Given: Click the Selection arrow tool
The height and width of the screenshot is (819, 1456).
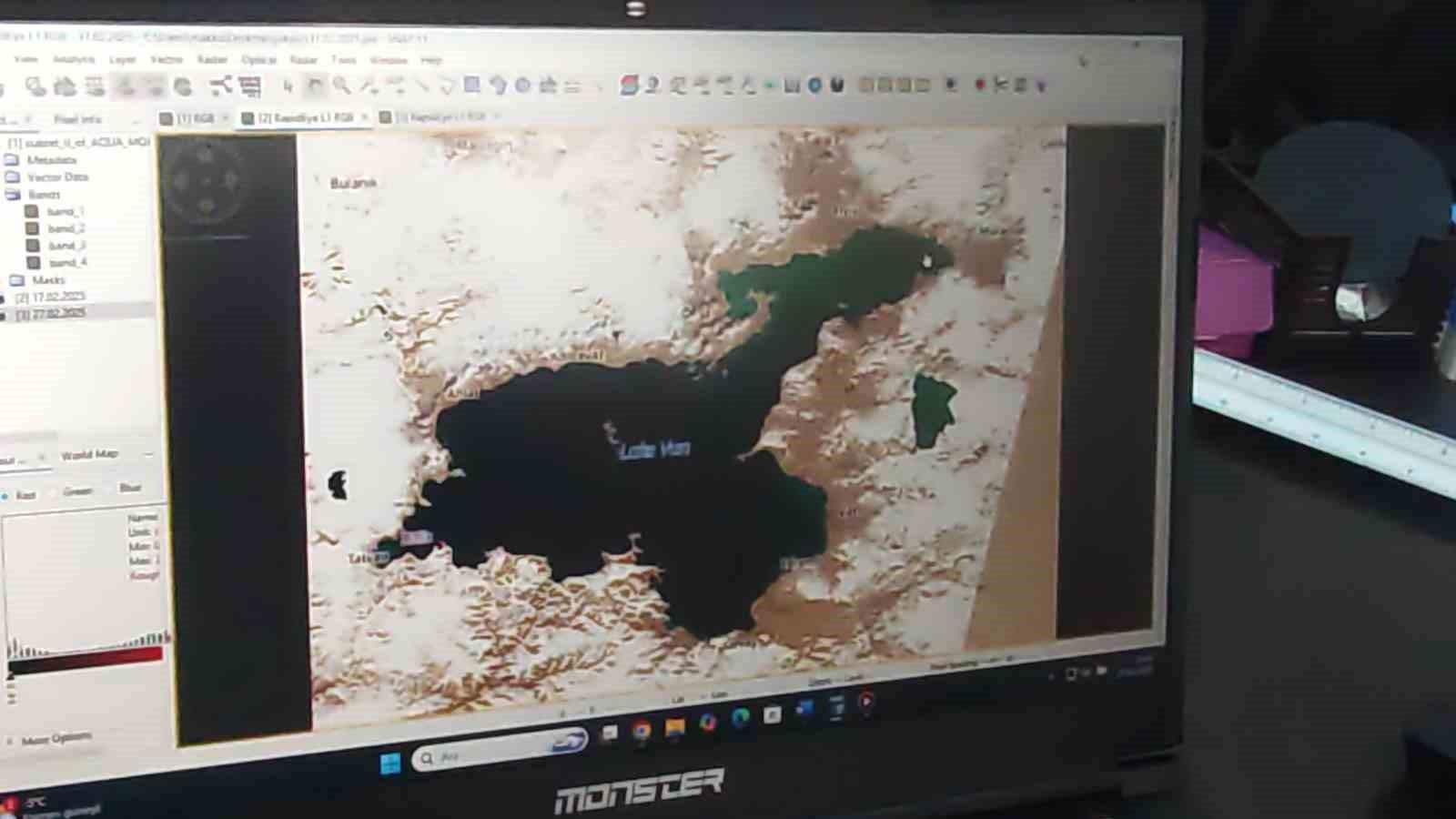Looking at the screenshot, I should click(x=288, y=86).
